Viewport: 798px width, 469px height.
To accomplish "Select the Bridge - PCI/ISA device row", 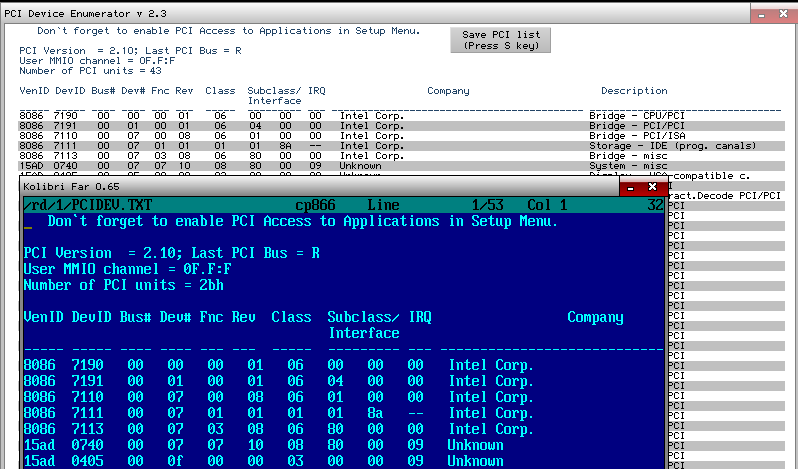I will pyautogui.click(x=400, y=136).
